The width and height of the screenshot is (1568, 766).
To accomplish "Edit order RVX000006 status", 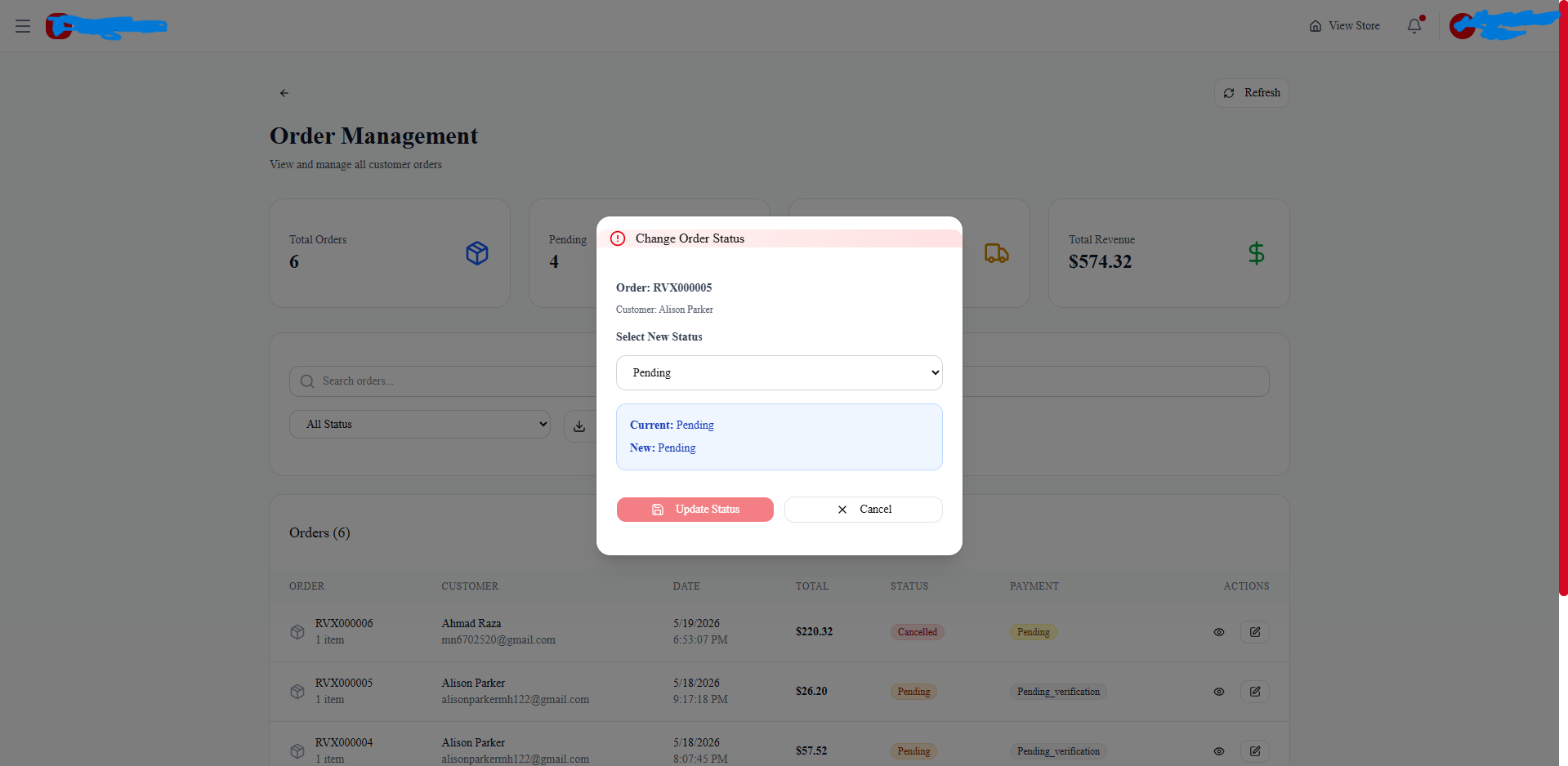I will coord(1254,632).
